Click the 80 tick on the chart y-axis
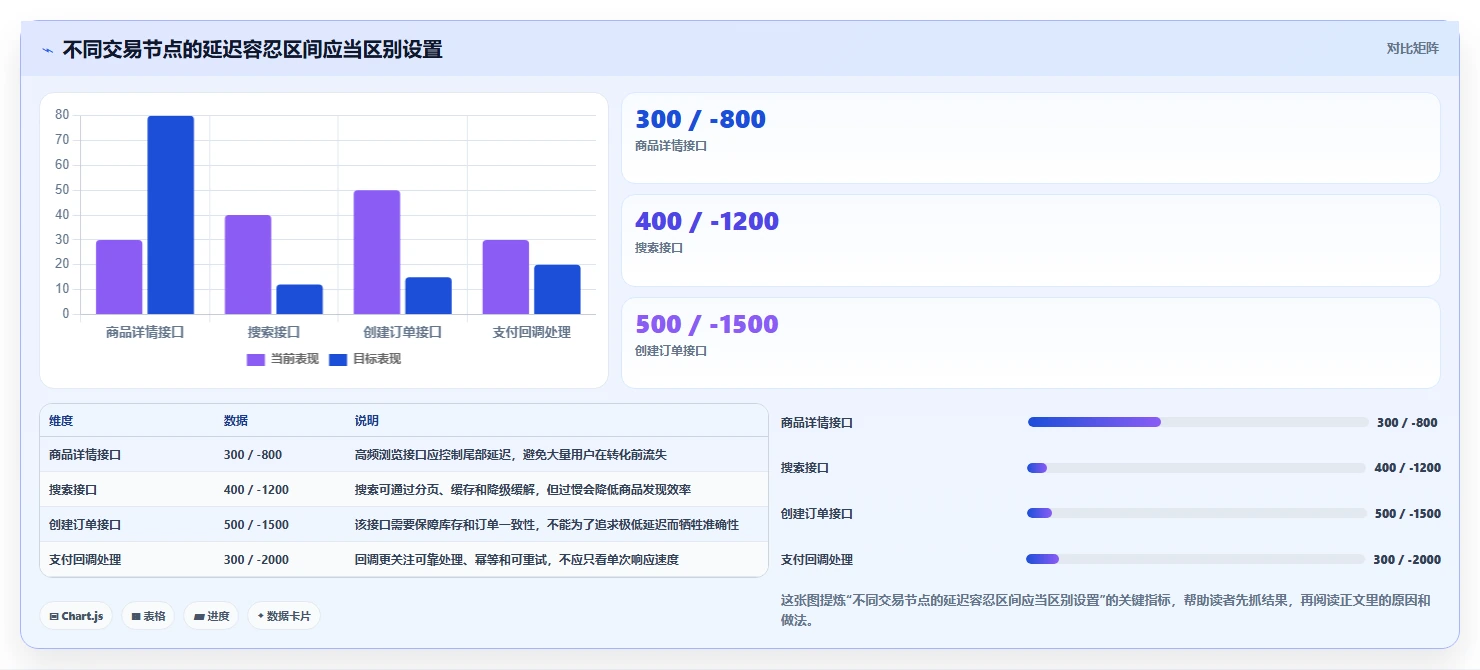The width and height of the screenshot is (1480, 670). pyautogui.click(x=62, y=115)
